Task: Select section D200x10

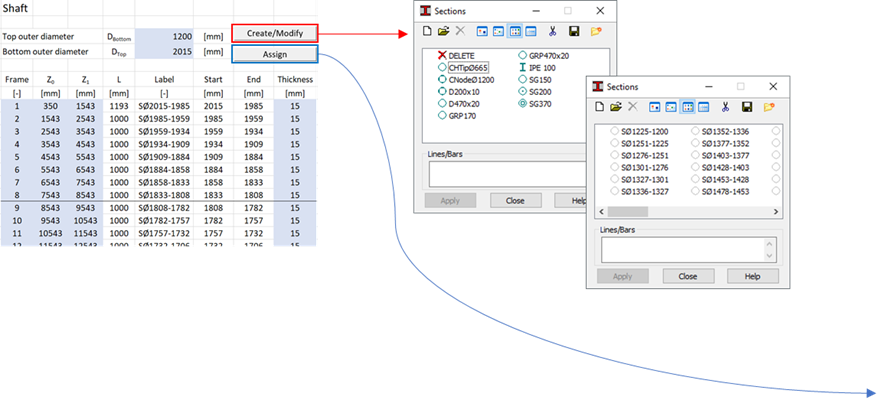Action: (x=459, y=92)
